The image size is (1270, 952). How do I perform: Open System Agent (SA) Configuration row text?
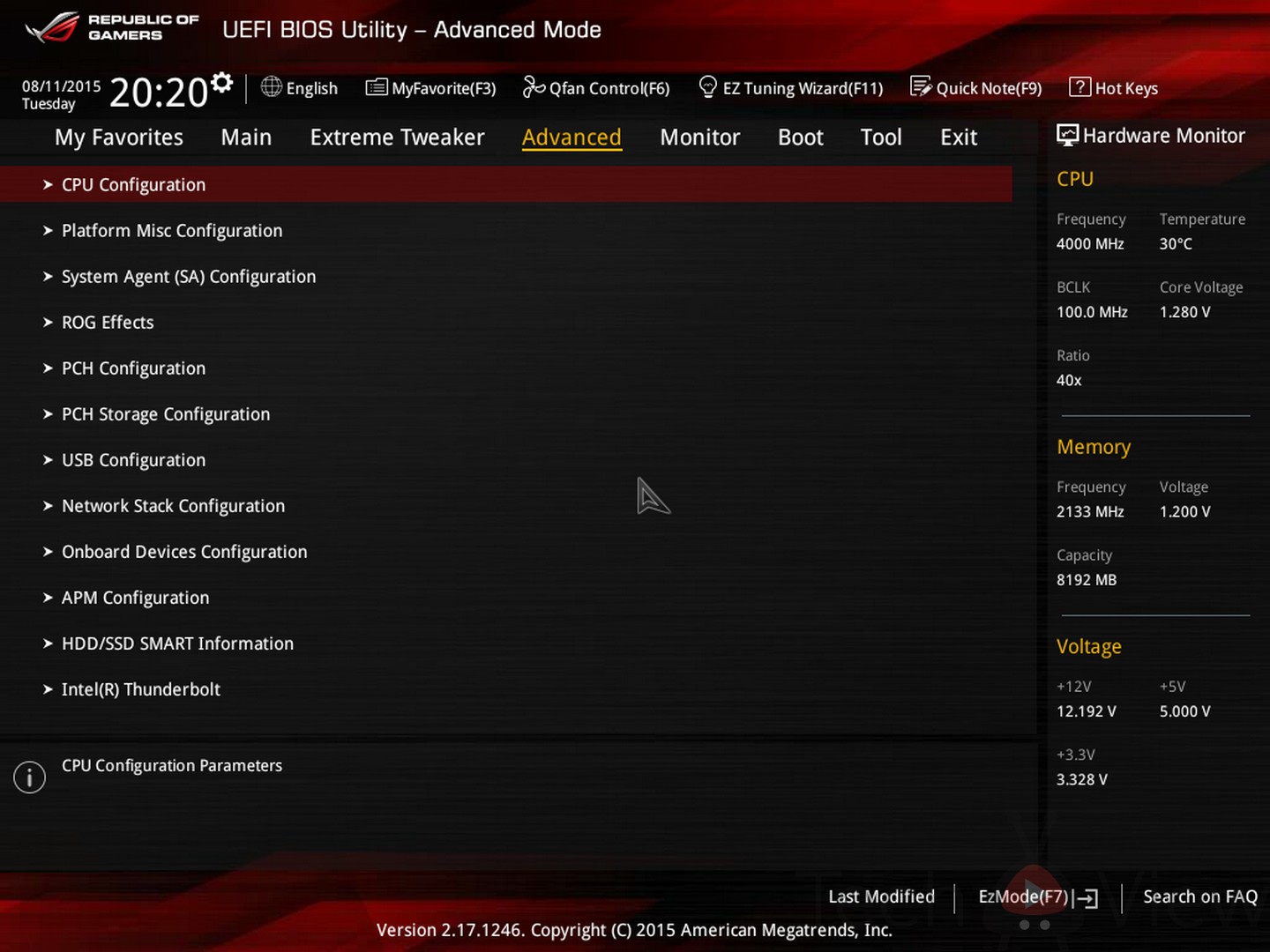point(189,277)
